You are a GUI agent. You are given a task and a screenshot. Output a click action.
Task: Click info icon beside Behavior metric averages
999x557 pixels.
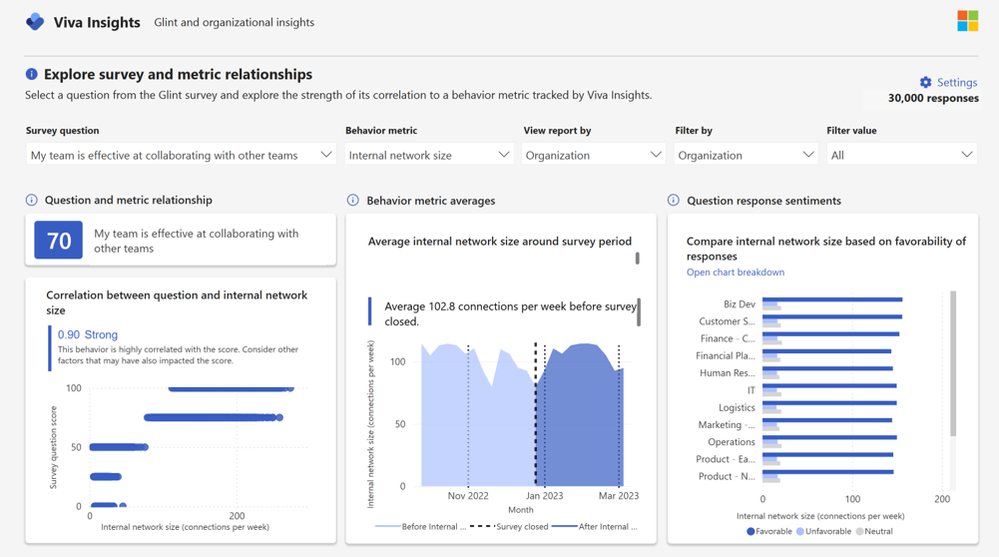pyautogui.click(x=352, y=200)
